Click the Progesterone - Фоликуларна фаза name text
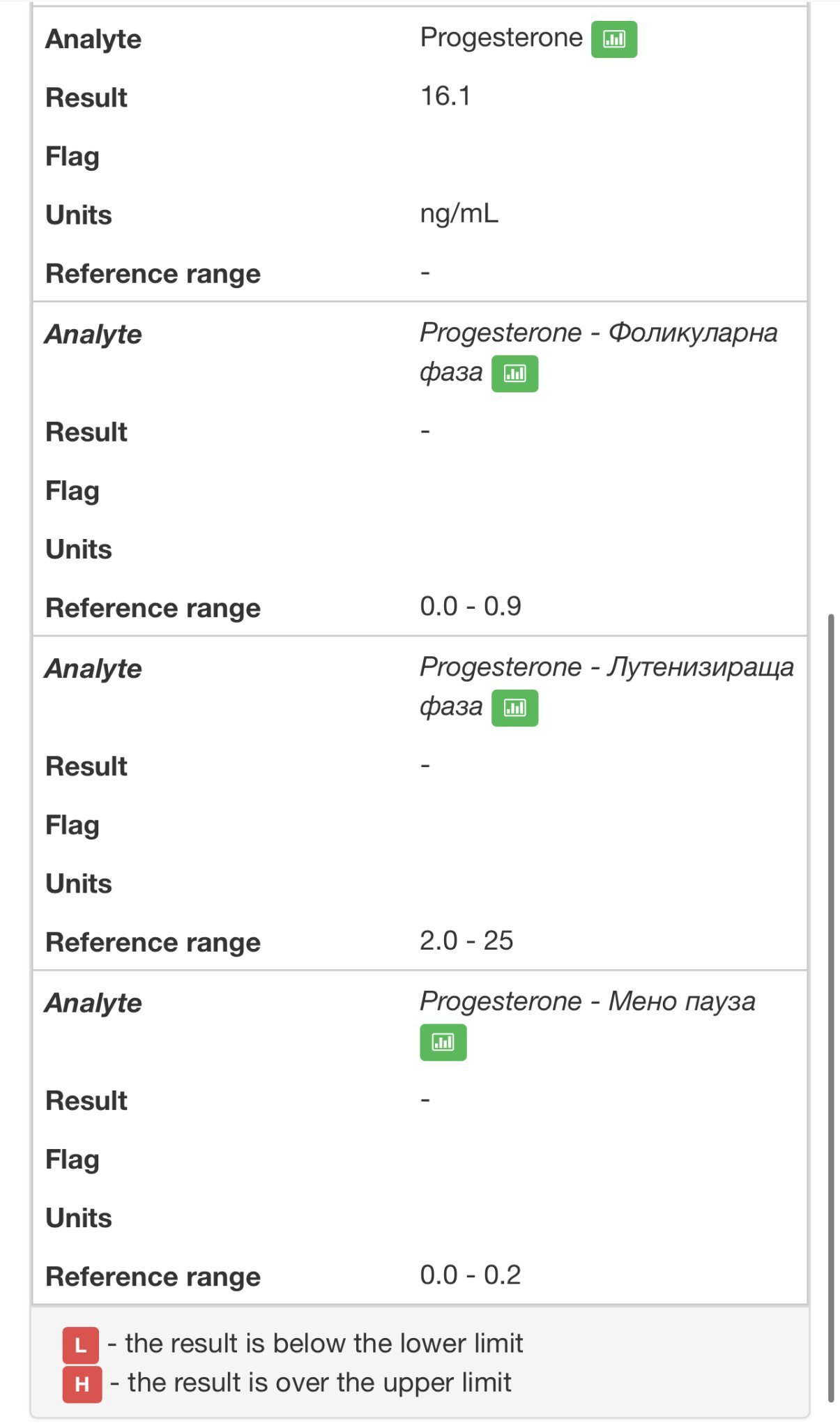 click(x=598, y=333)
